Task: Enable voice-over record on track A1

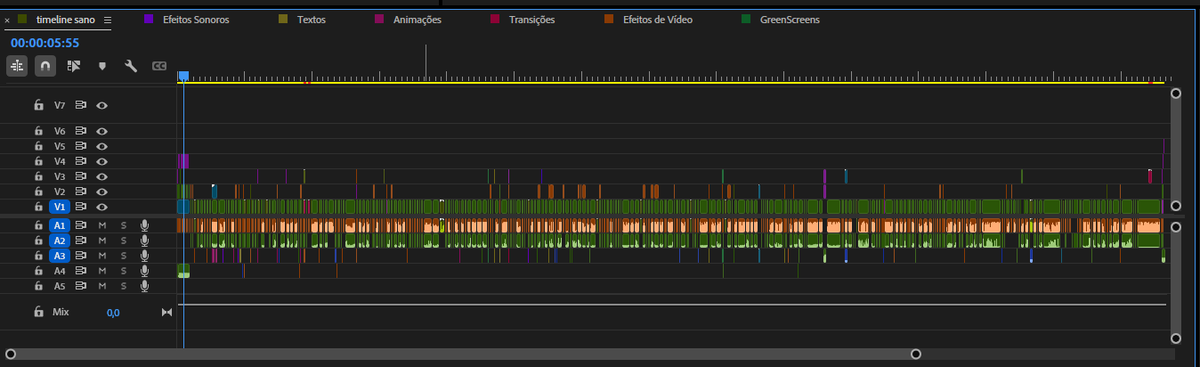Action: point(145,226)
